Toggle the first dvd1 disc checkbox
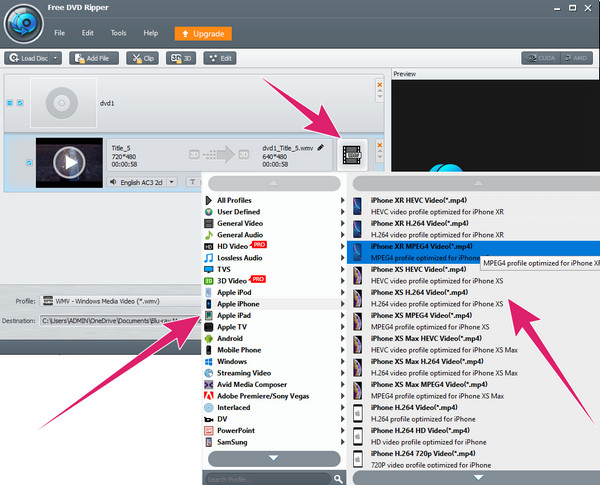Viewport: 600px width, 485px height. pos(10,103)
